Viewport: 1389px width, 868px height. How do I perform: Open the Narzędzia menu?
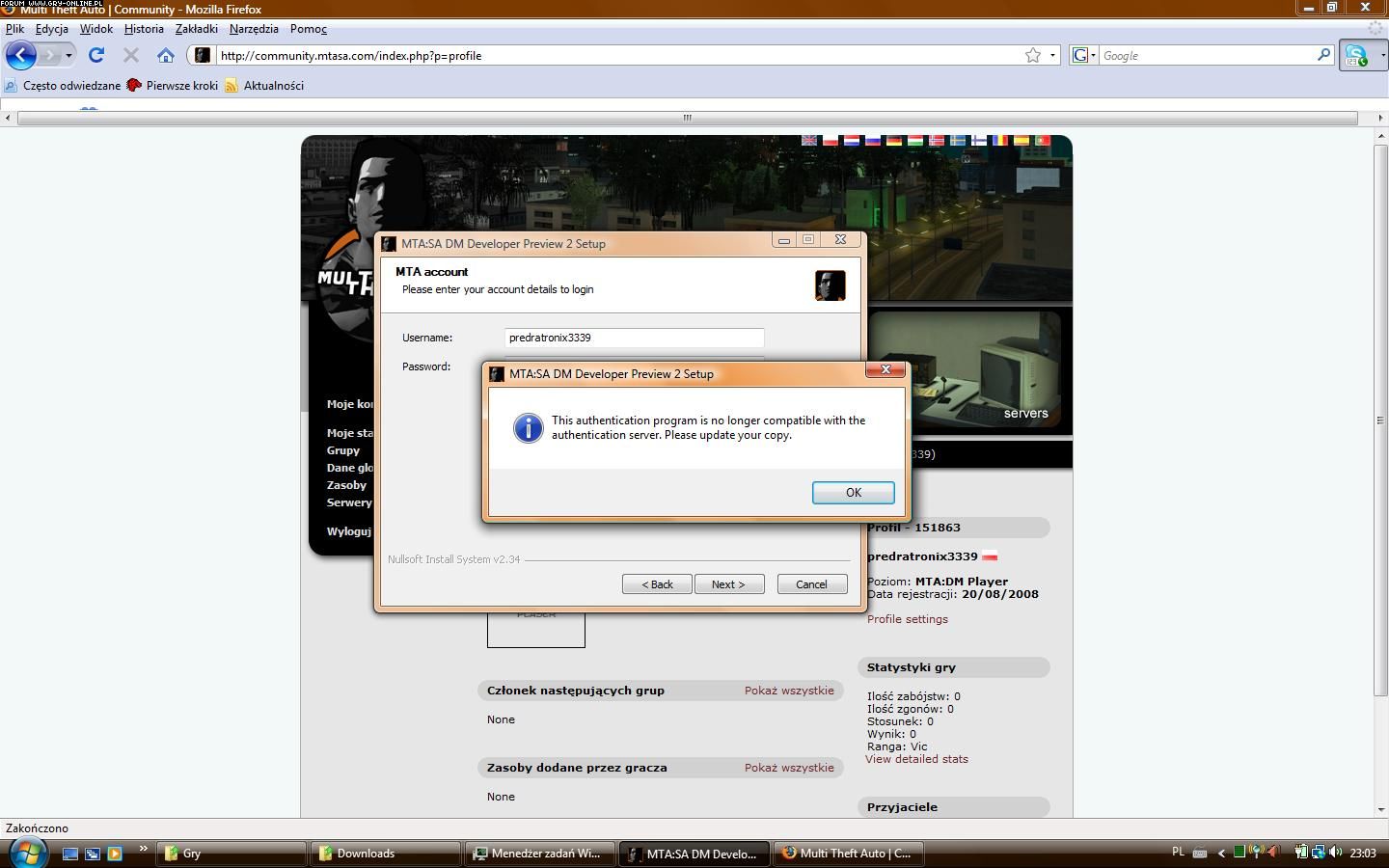click(254, 29)
